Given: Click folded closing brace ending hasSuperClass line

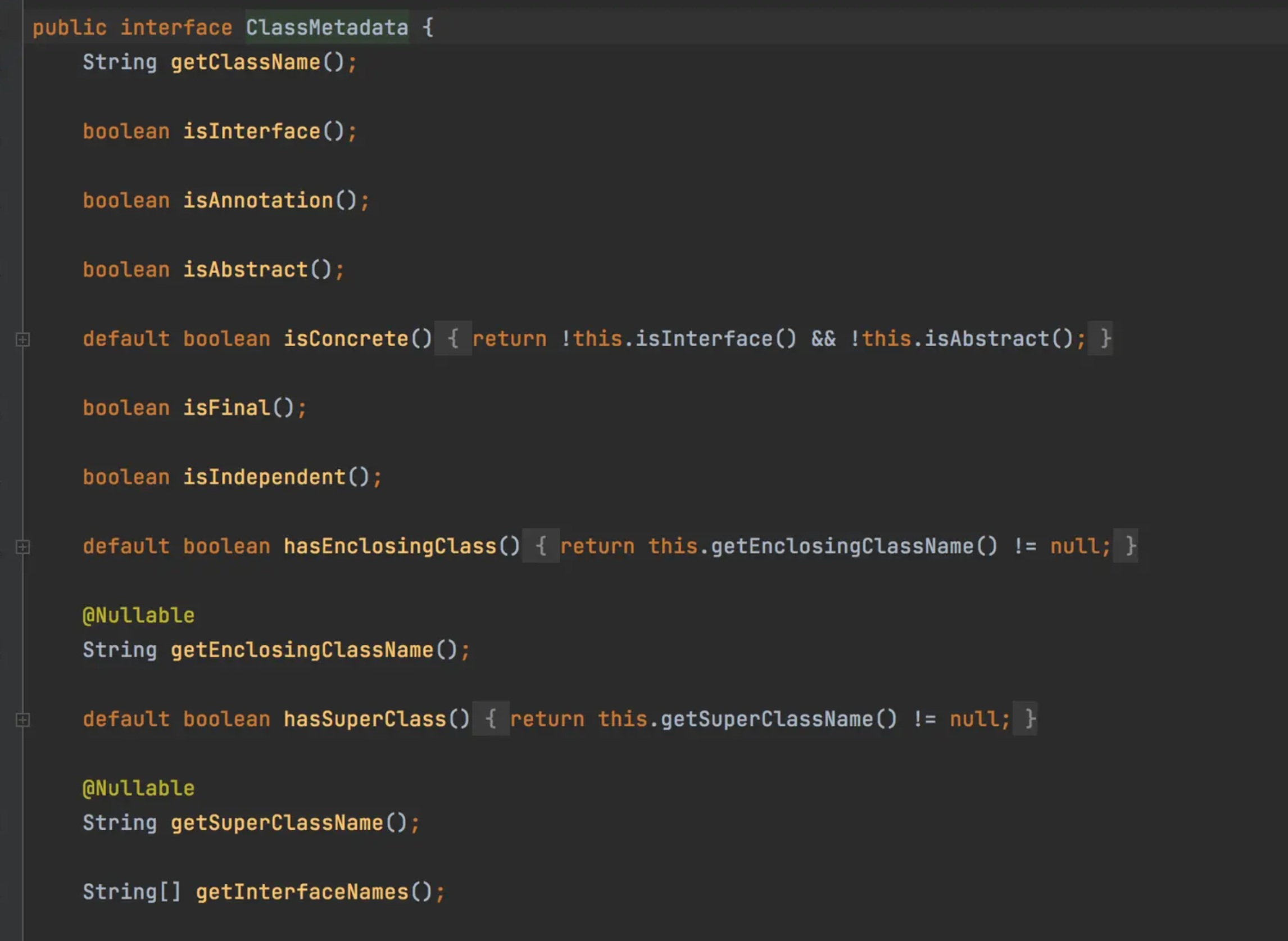Looking at the screenshot, I should [x=1030, y=719].
